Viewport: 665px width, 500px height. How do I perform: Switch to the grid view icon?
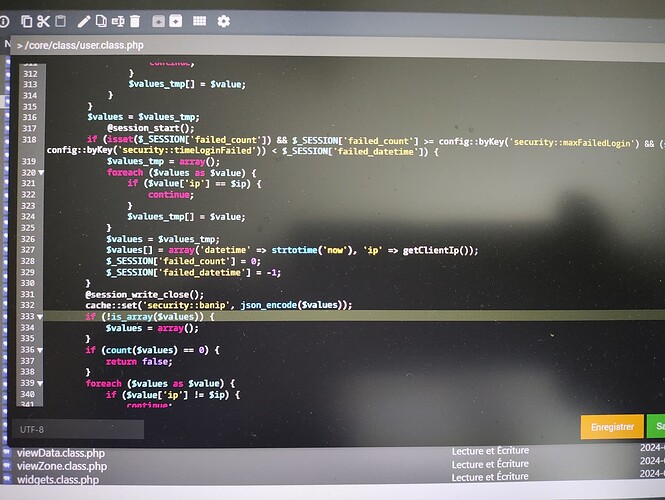pos(199,21)
